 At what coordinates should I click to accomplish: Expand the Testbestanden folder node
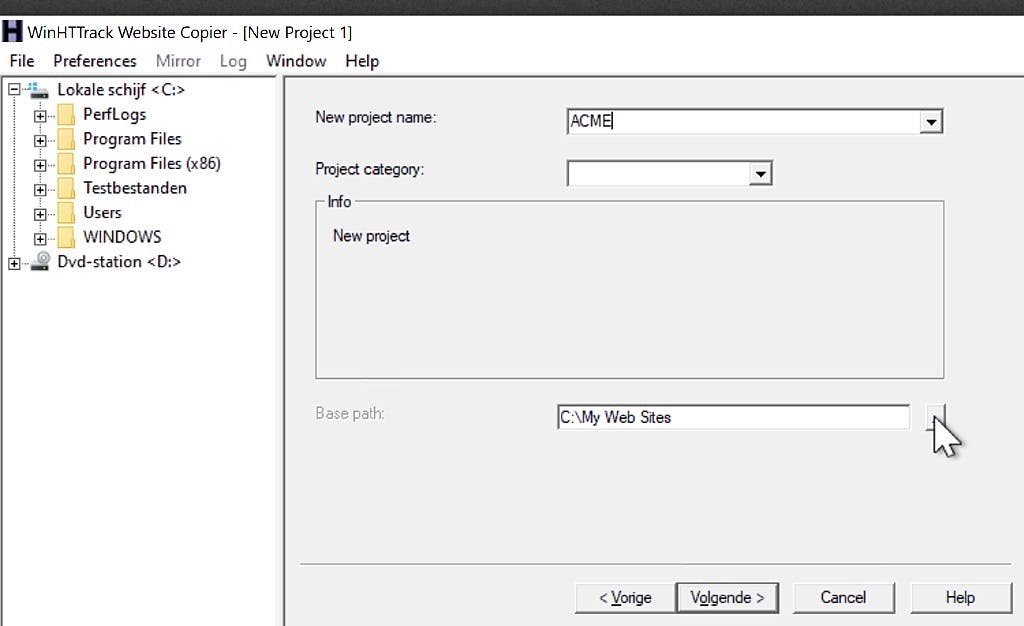pyautogui.click(x=40, y=190)
